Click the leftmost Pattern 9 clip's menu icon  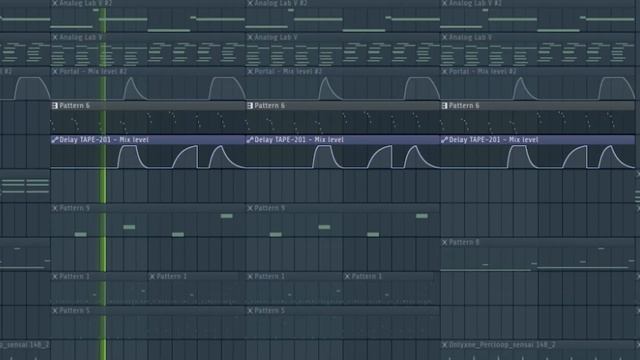click(x=55, y=208)
